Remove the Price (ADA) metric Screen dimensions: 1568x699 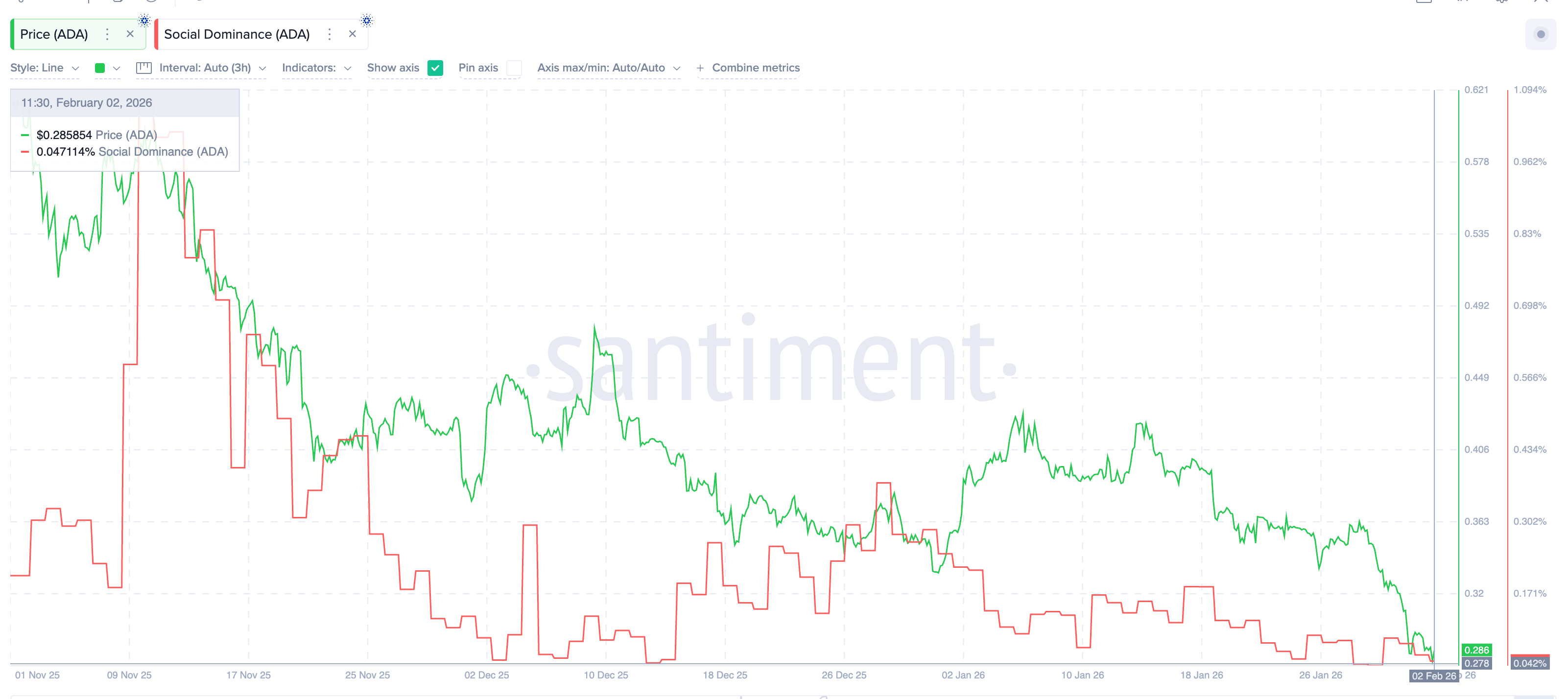tap(130, 34)
